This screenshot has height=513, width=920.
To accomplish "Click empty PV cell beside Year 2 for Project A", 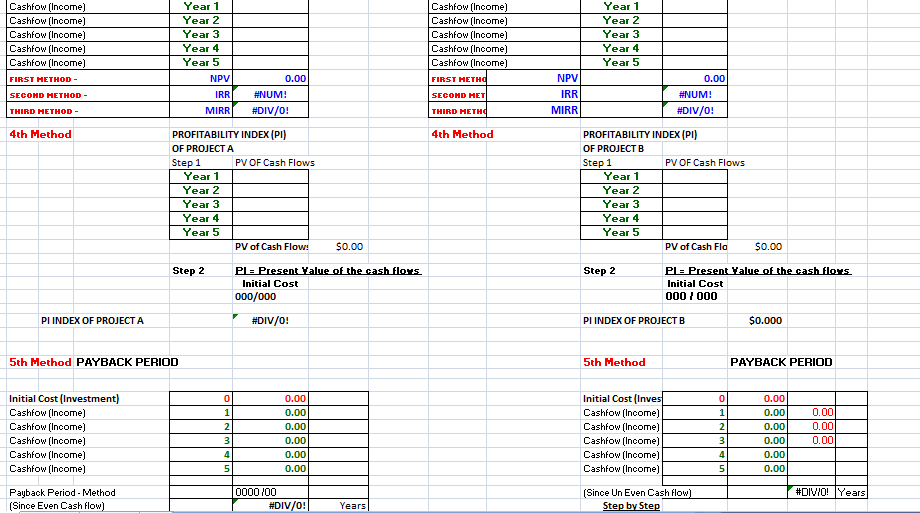I will tap(270, 190).
